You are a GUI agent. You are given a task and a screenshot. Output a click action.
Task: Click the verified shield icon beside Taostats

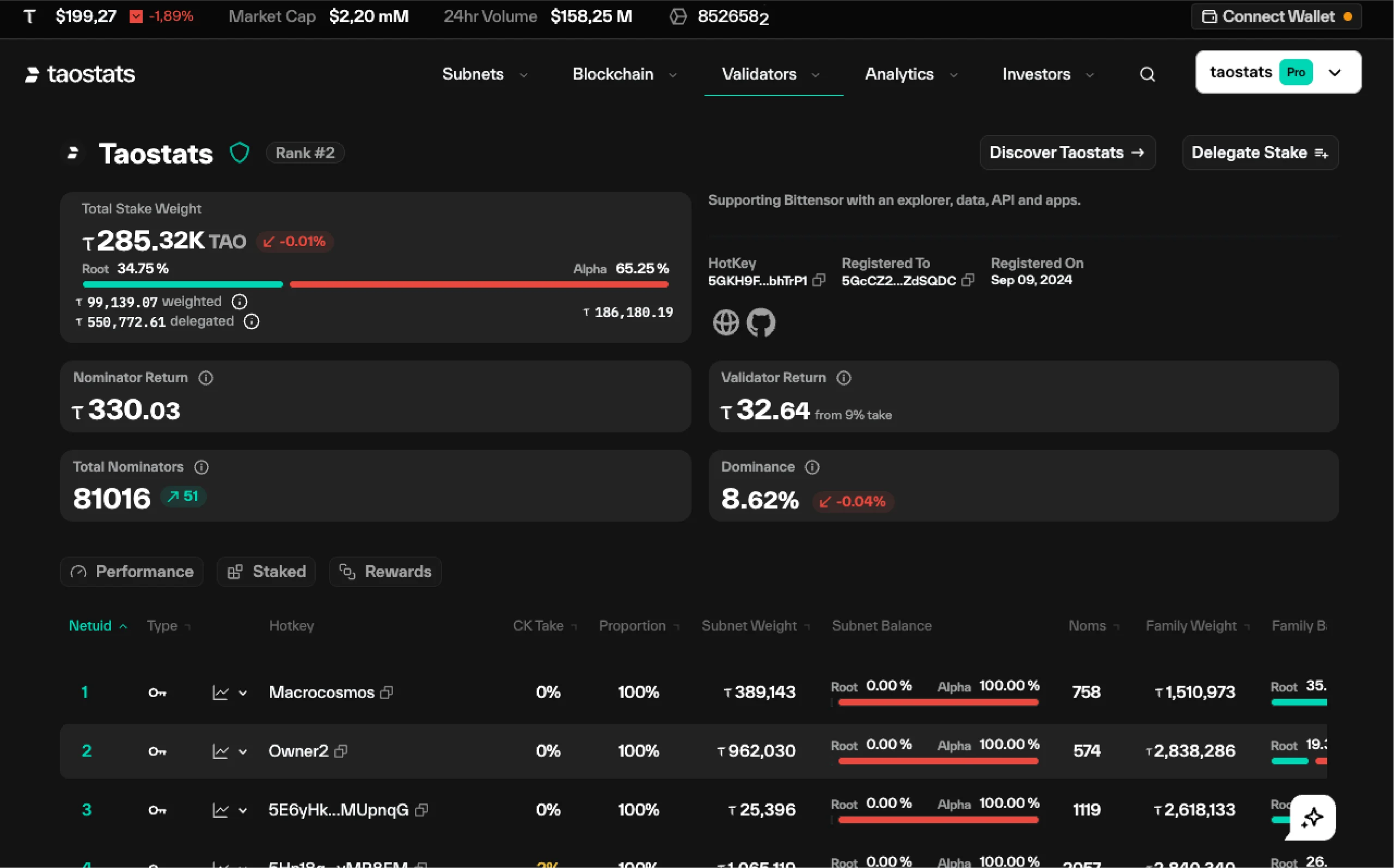point(239,152)
